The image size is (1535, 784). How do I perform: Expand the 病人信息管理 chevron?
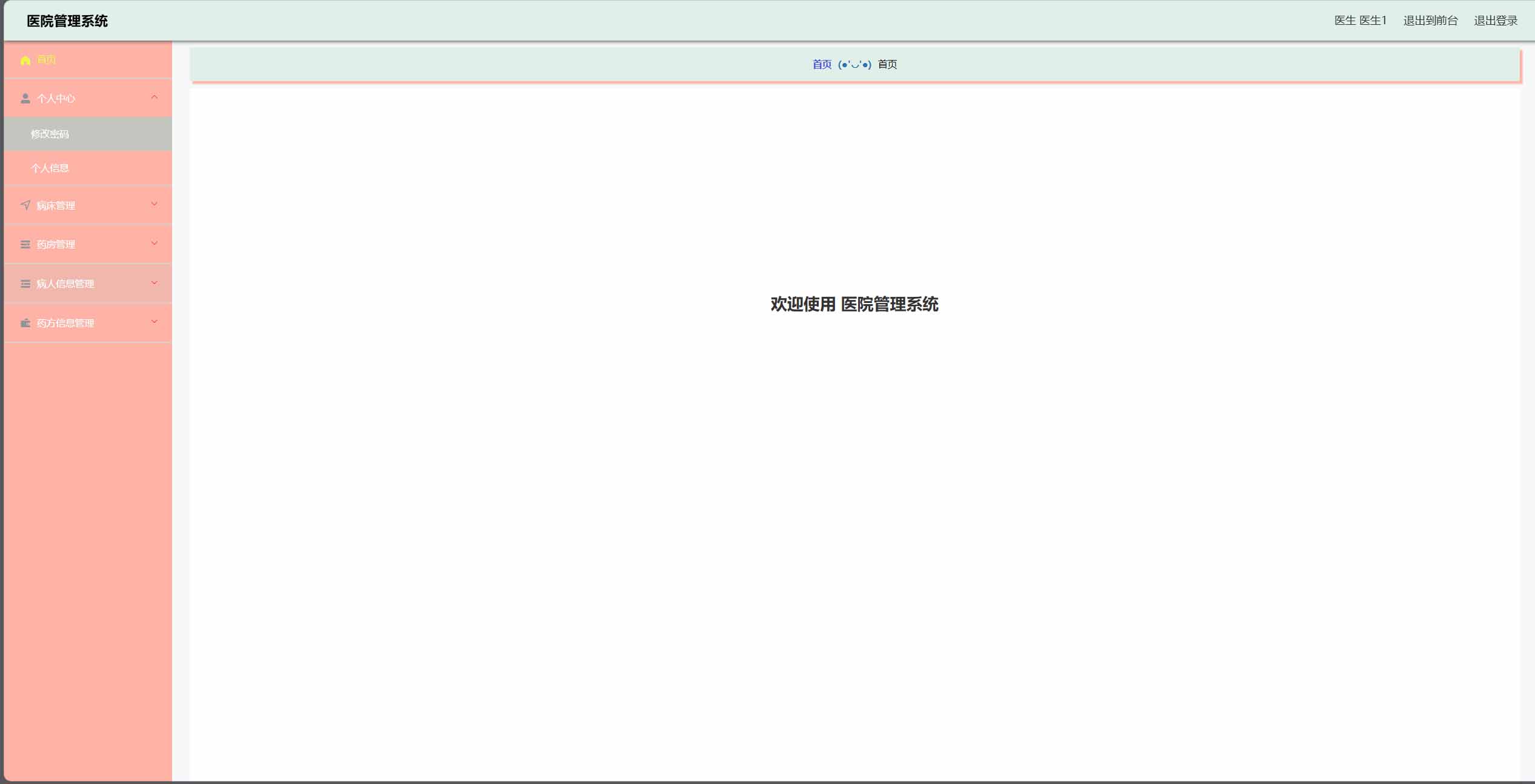point(155,283)
